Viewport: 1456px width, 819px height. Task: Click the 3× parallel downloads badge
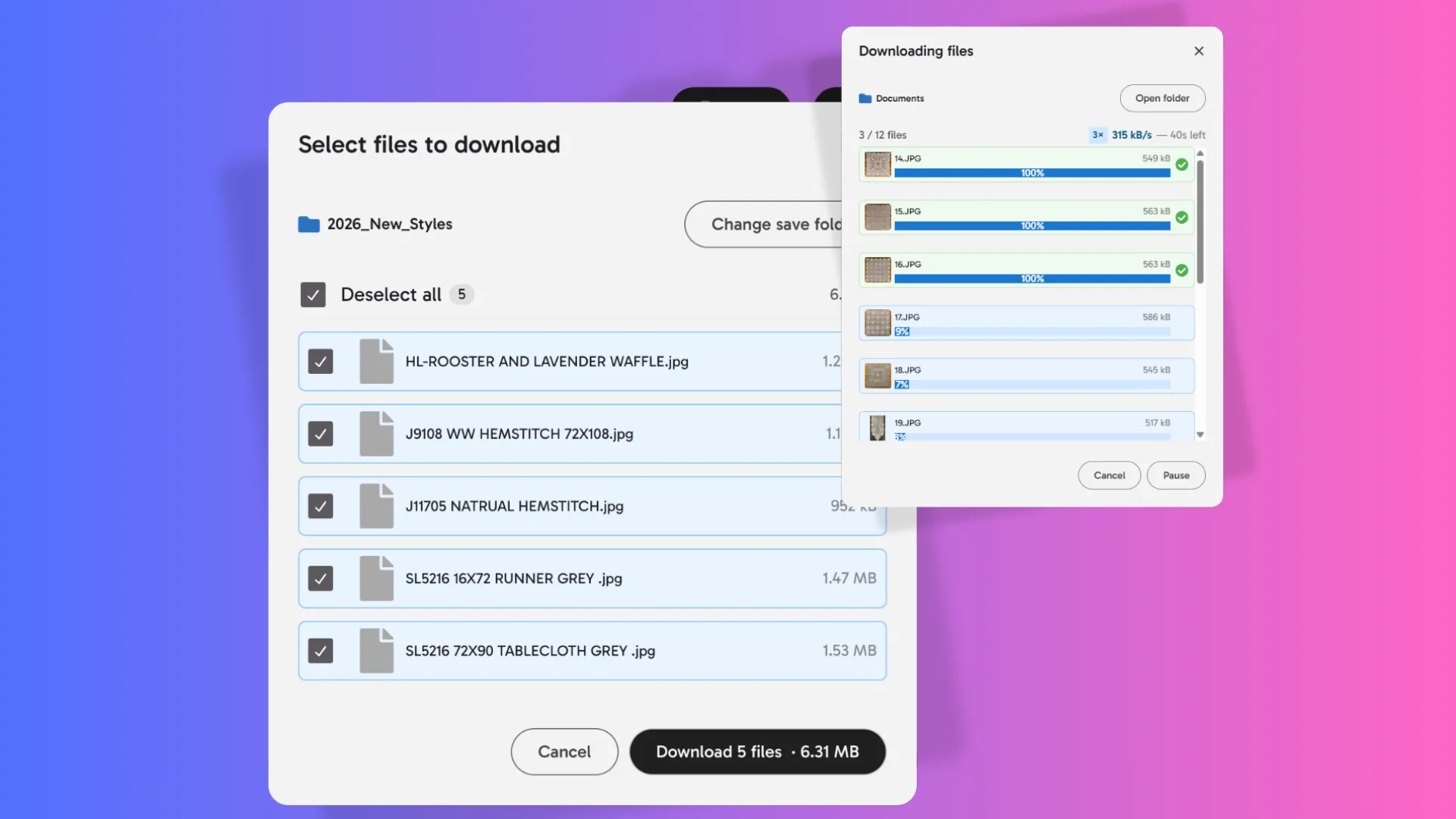(1097, 135)
